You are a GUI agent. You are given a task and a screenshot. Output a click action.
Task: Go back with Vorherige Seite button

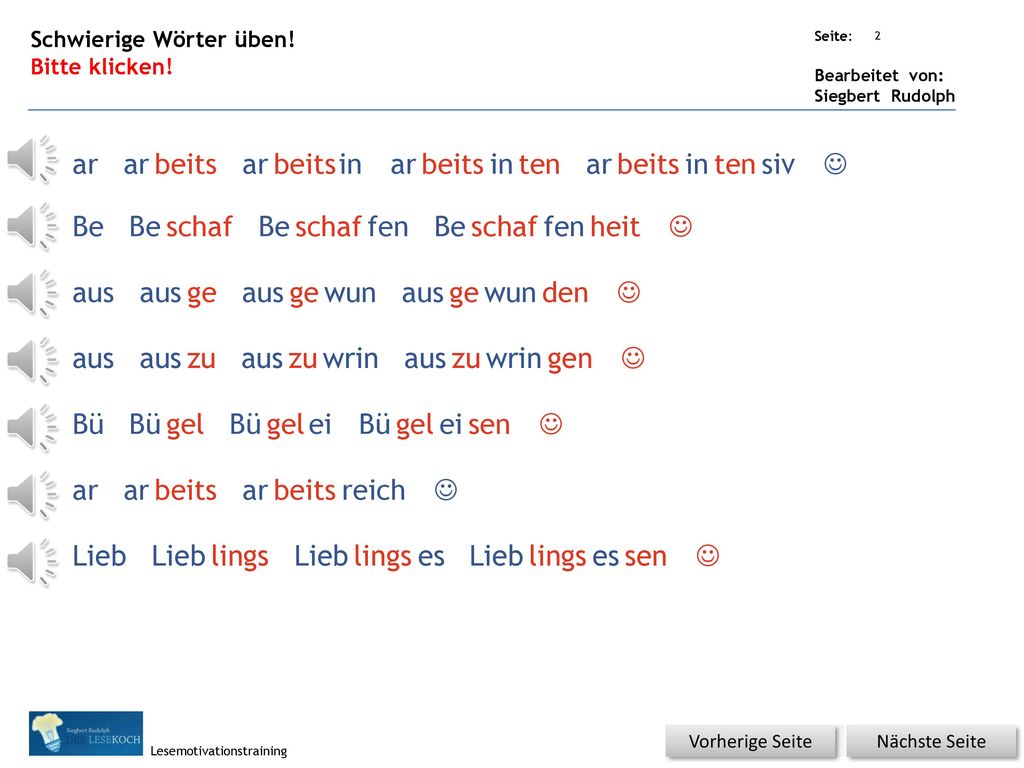click(750, 742)
